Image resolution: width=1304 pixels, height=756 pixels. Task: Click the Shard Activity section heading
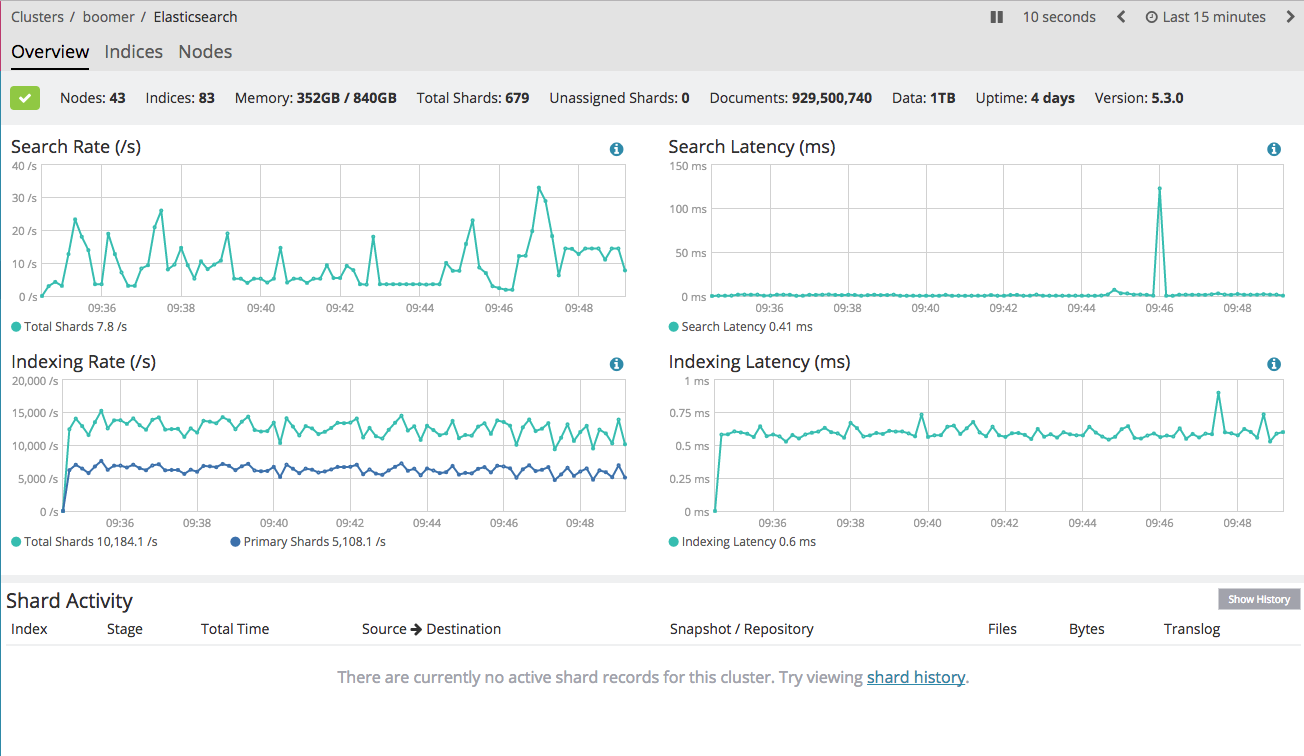[70, 600]
